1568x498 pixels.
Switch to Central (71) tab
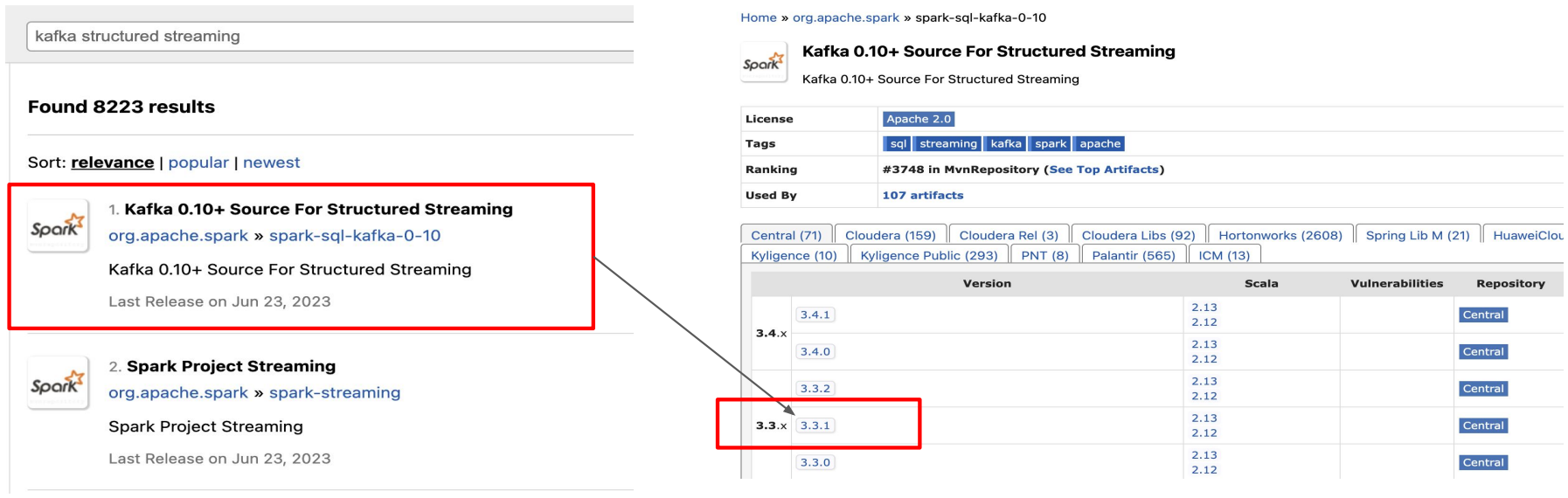point(787,235)
